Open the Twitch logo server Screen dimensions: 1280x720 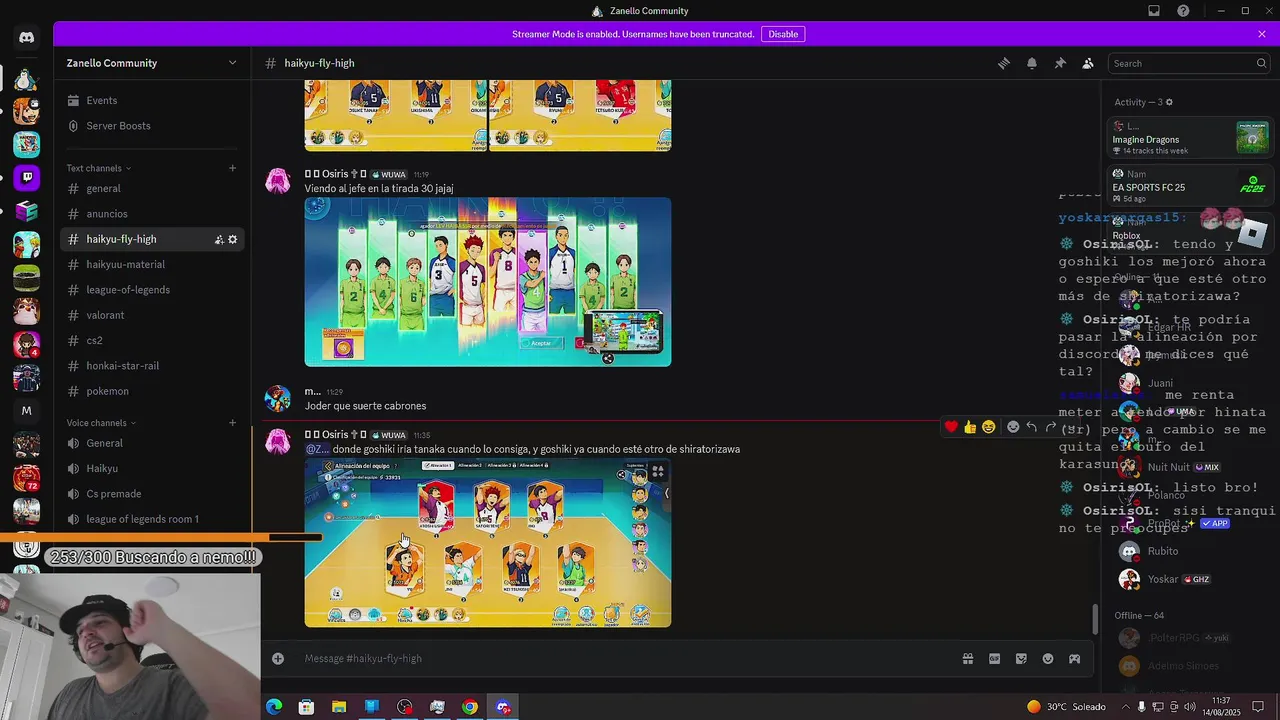click(x=26, y=178)
